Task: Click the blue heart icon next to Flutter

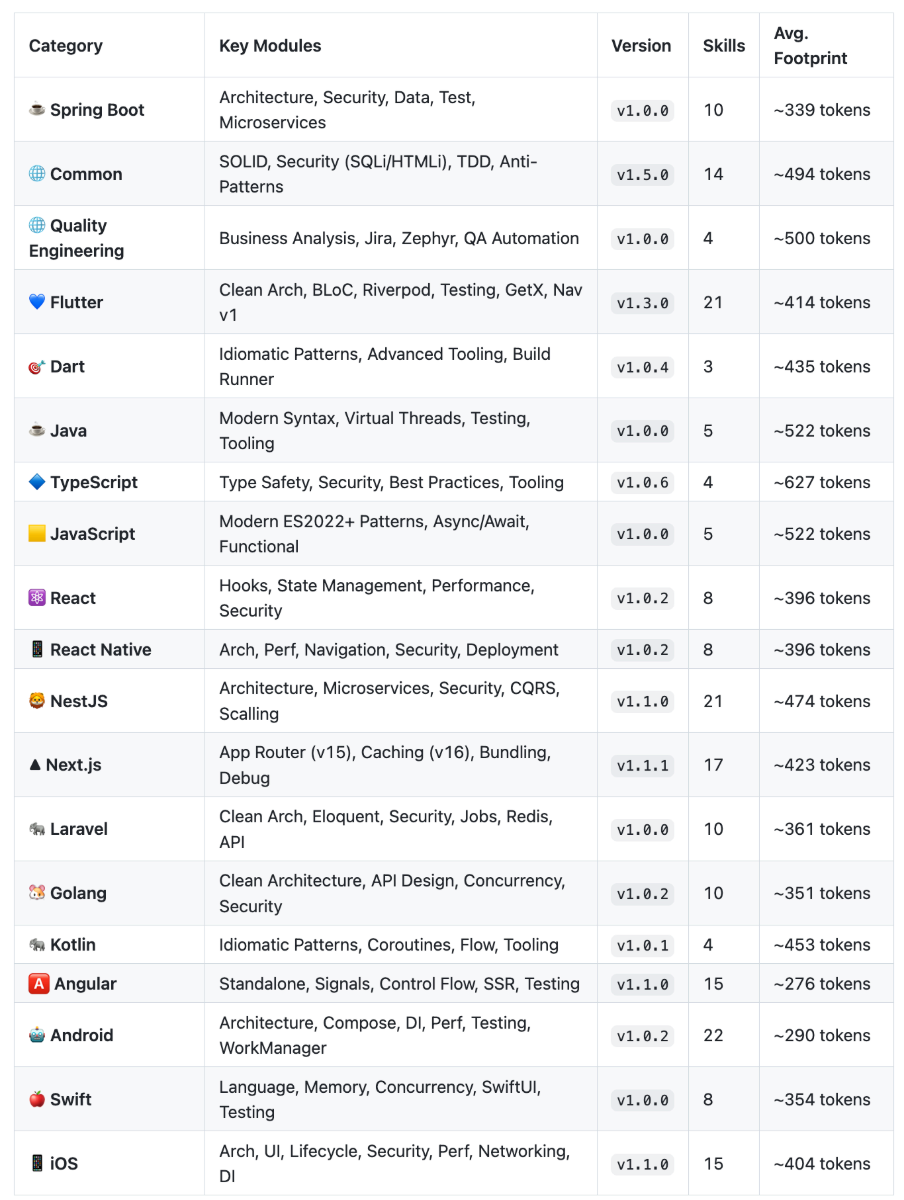Action: pyautogui.click(x=37, y=302)
